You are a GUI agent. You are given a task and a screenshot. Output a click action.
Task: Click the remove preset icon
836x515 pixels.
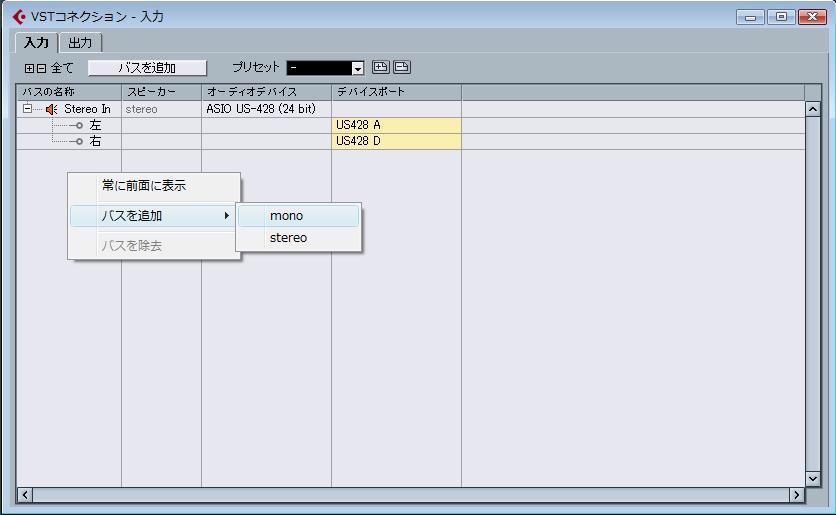pyautogui.click(x=401, y=67)
